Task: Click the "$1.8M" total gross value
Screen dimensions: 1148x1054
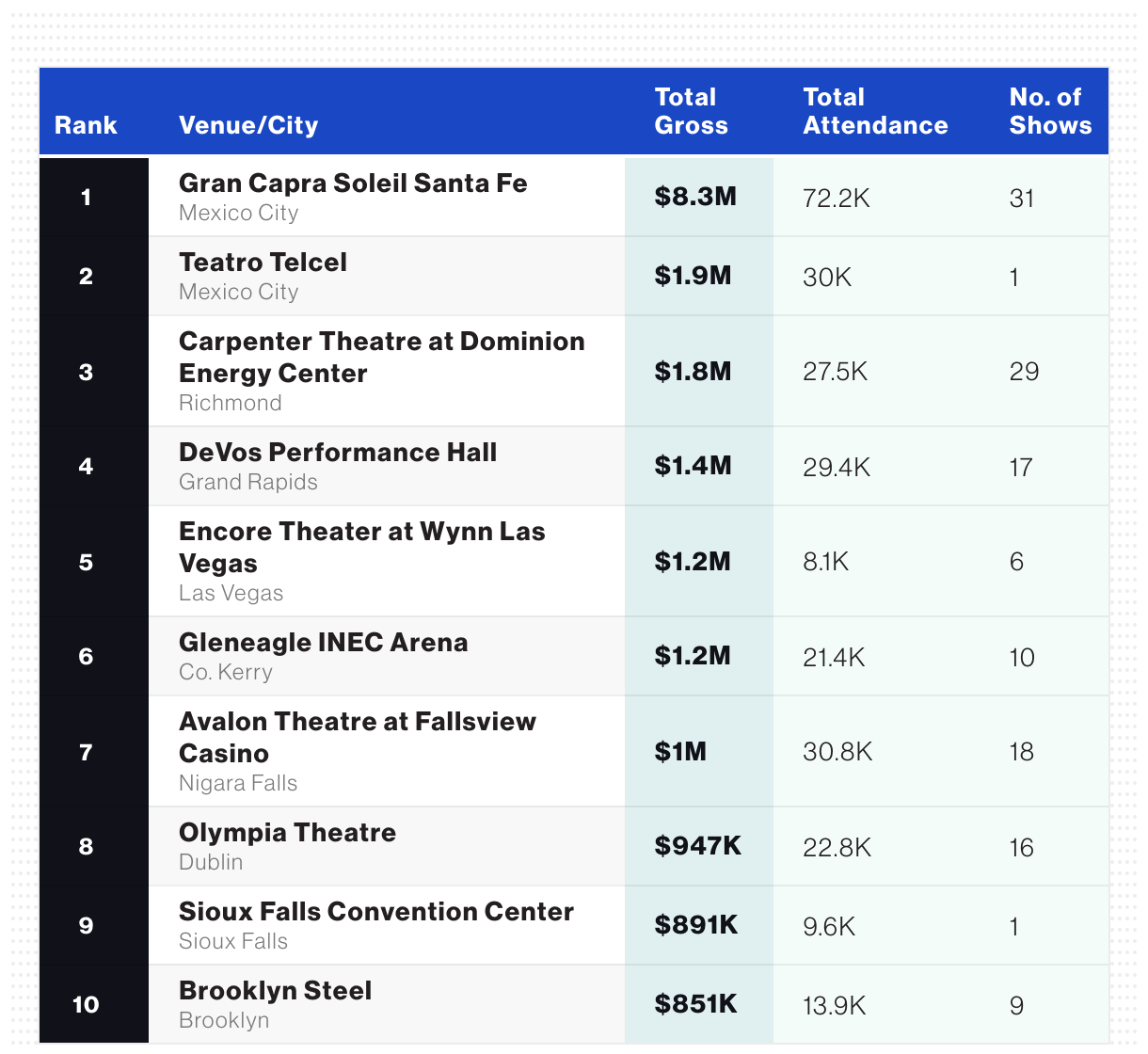Action: [x=693, y=372]
